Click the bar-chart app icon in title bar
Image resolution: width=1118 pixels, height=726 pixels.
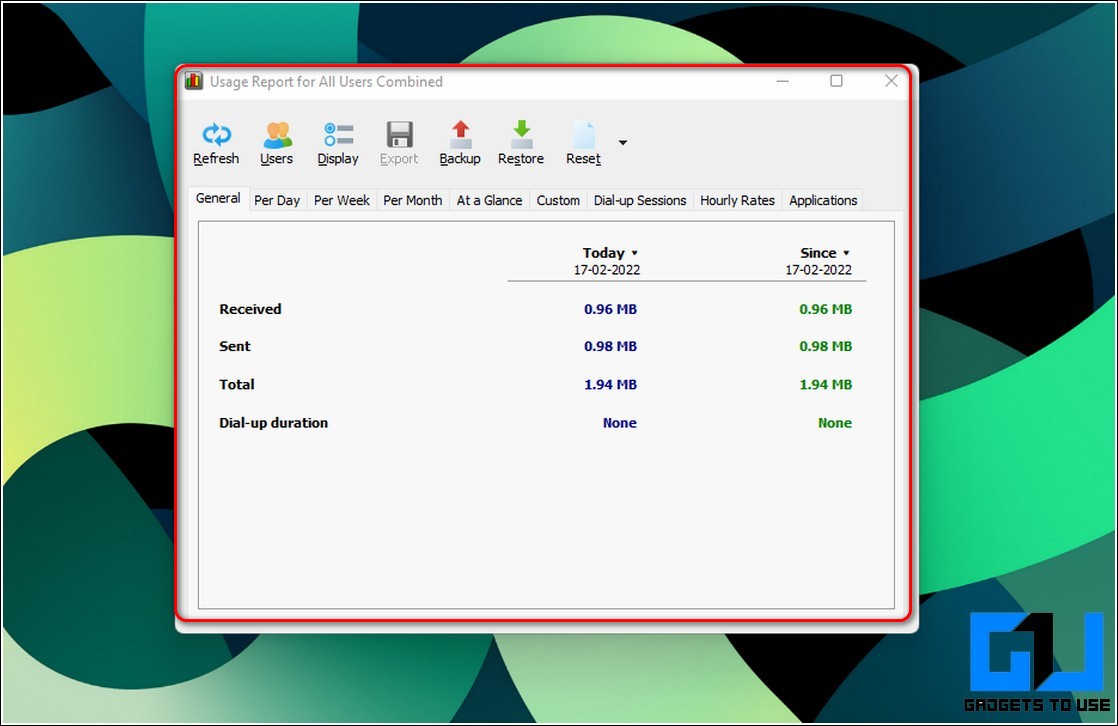coord(194,81)
